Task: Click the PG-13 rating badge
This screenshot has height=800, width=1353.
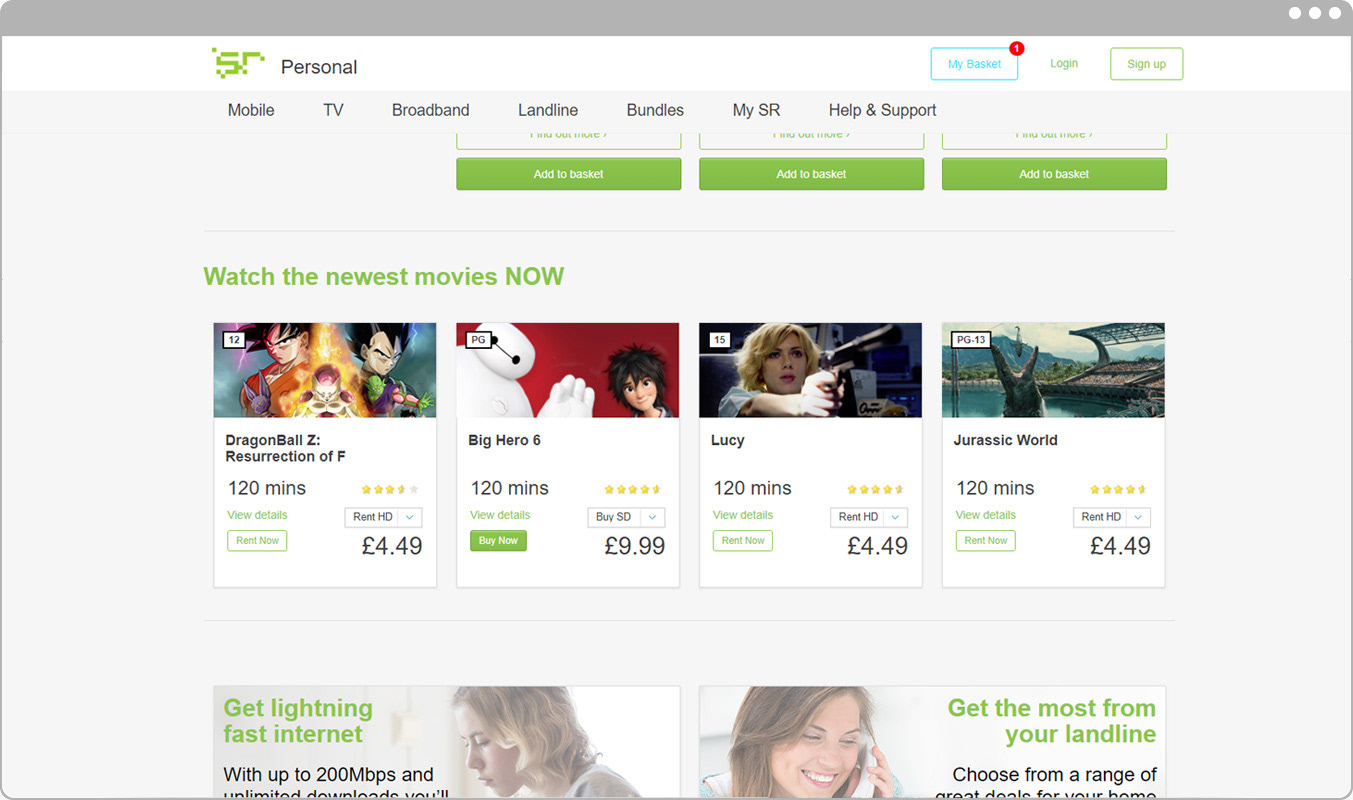Action: coord(971,340)
